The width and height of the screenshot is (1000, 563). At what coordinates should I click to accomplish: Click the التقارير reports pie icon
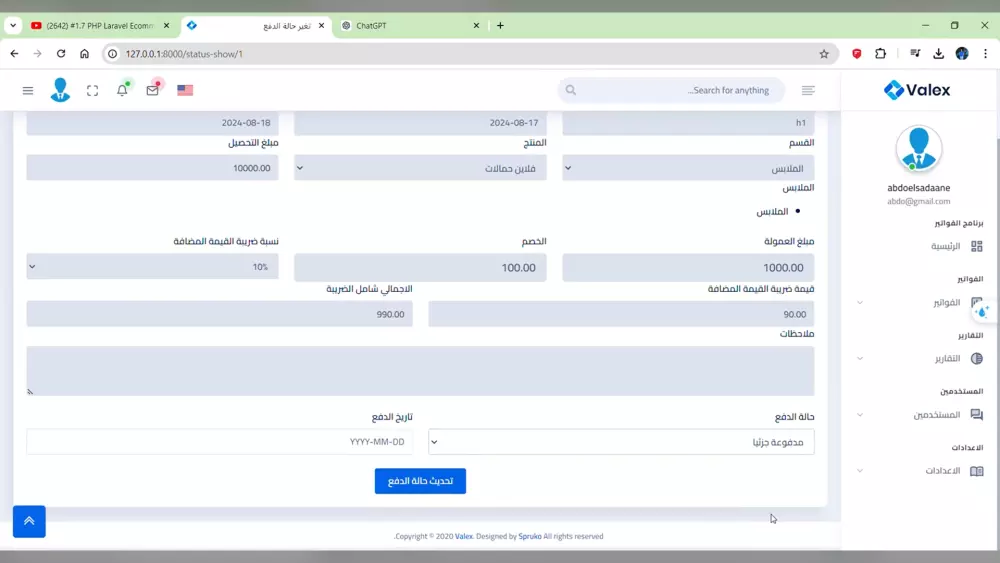(x=976, y=358)
